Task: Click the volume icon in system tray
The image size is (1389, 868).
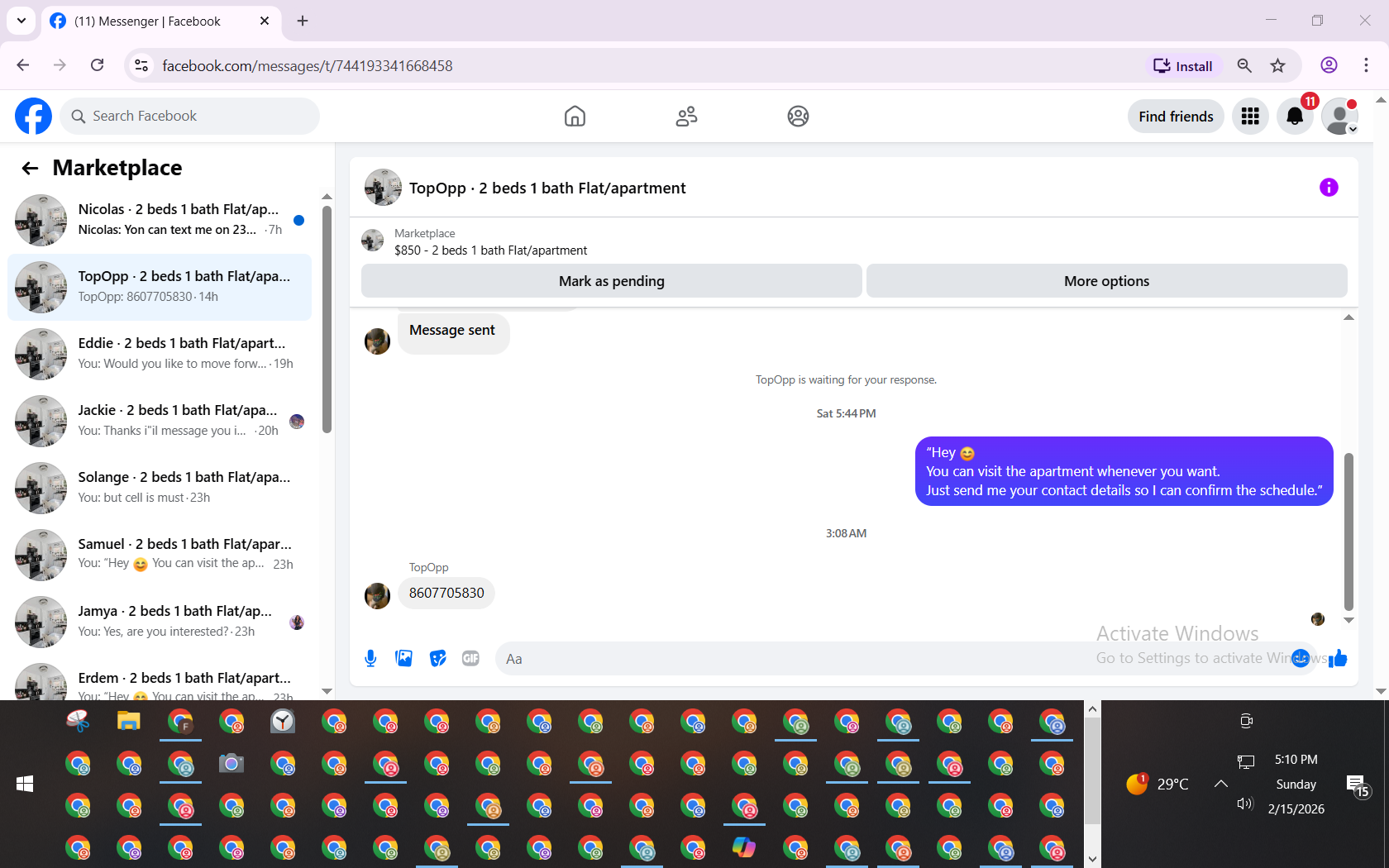Action: (x=1245, y=804)
